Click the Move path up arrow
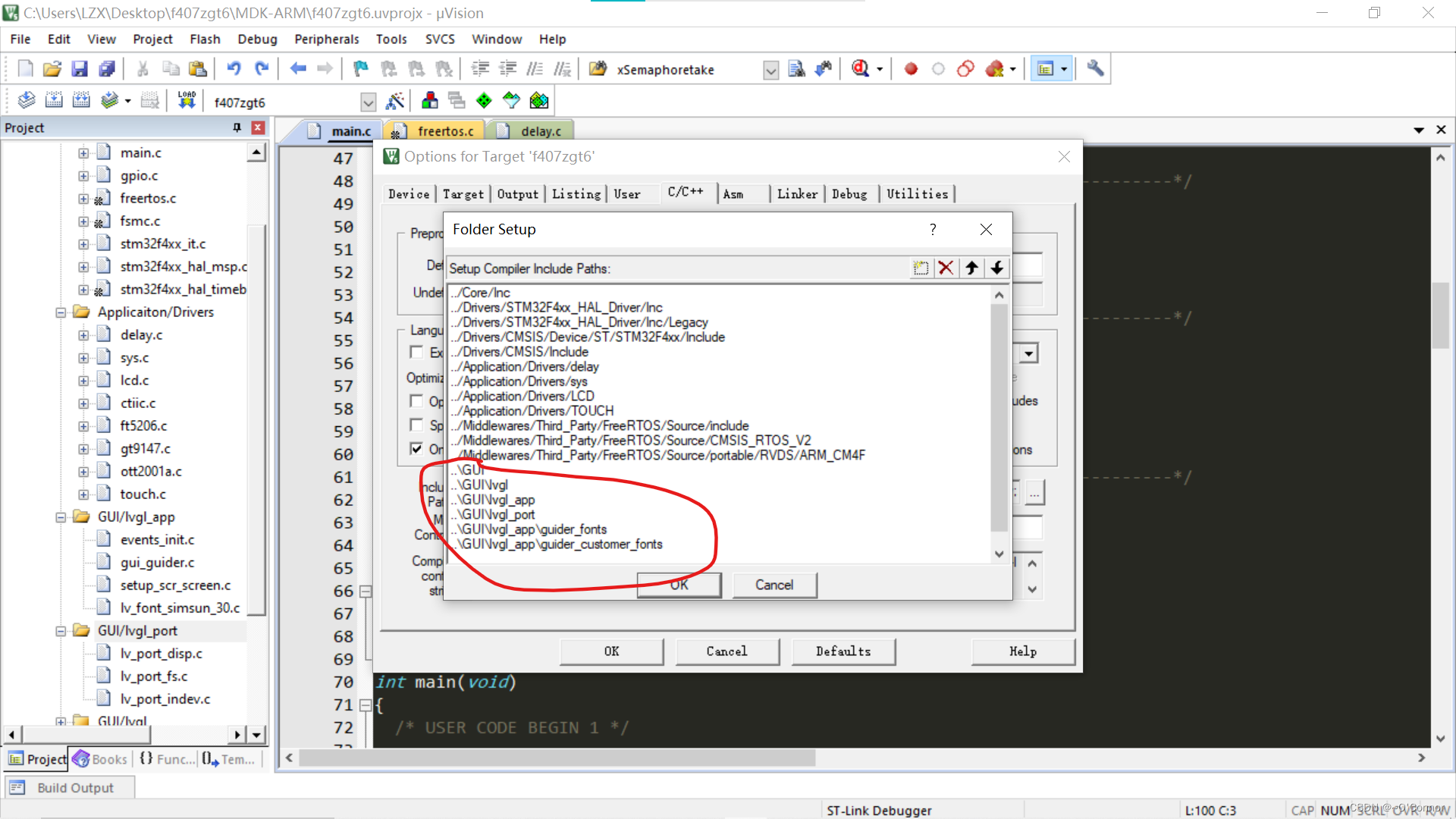This screenshot has width=1456, height=819. click(971, 268)
